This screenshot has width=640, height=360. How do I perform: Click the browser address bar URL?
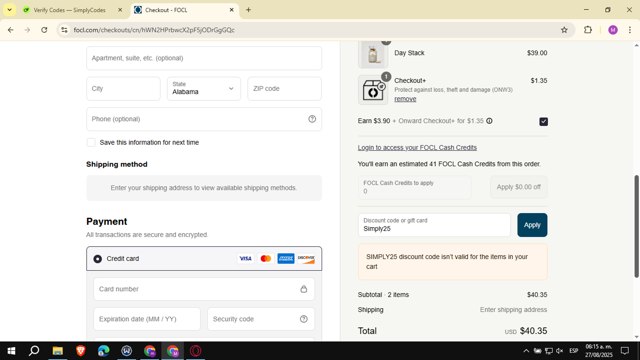(x=154, y=30)
